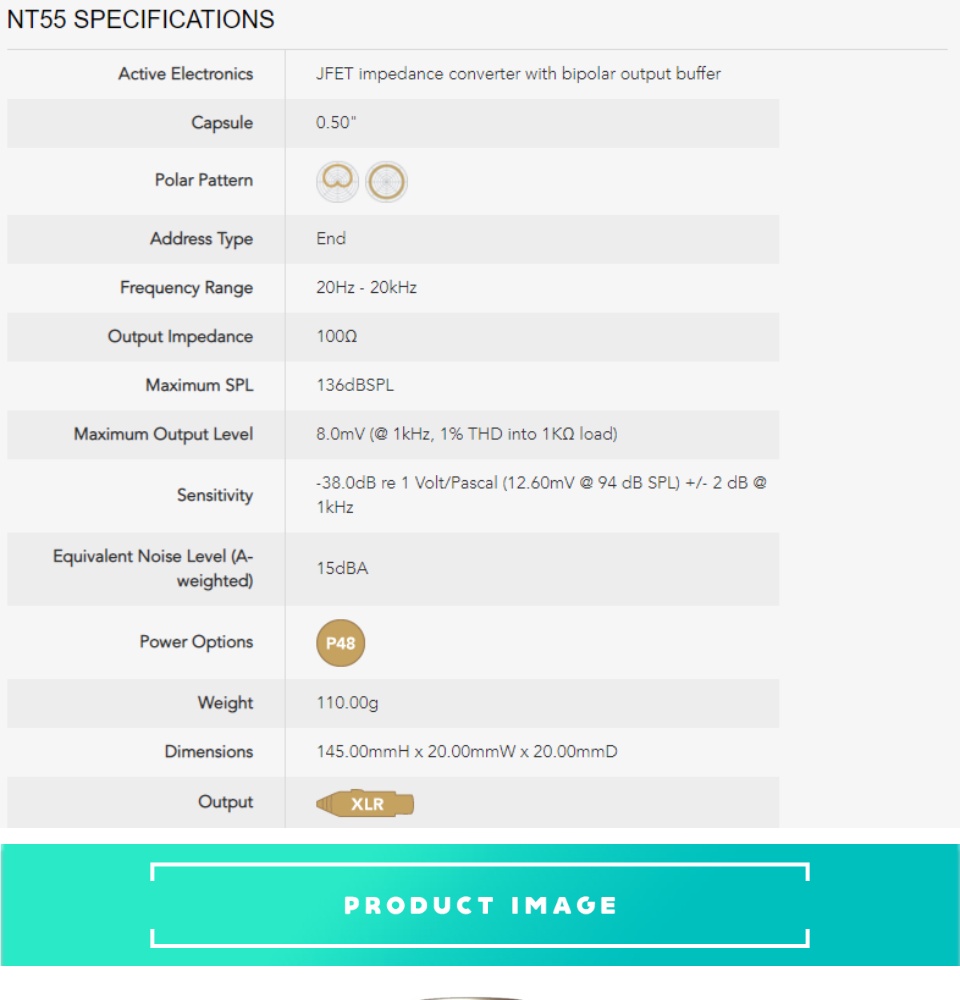Click the Power Options label
The width and height of the screenshot is (960, 1000).
(196, 642)
